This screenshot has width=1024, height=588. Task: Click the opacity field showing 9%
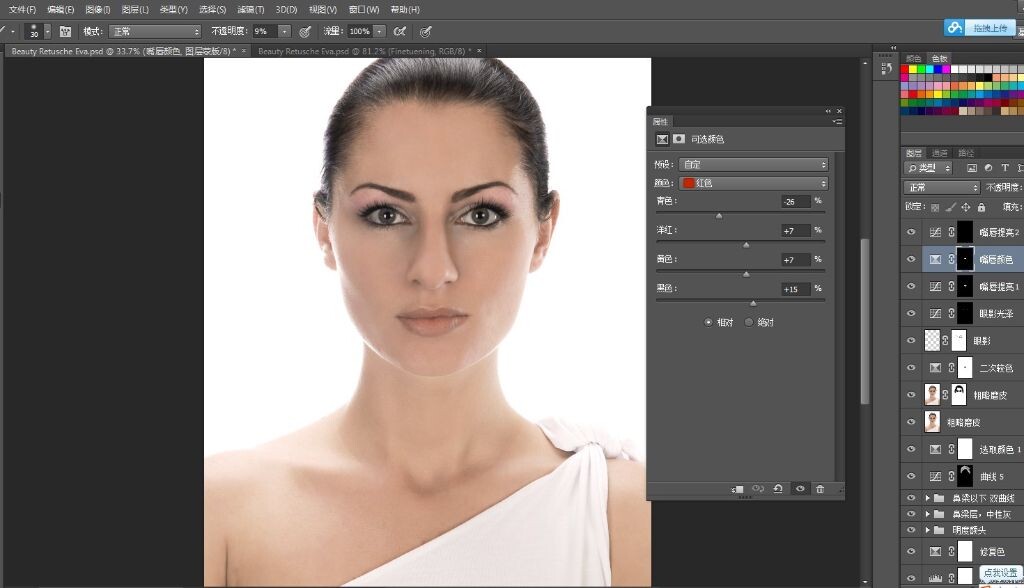click(264, 31)
